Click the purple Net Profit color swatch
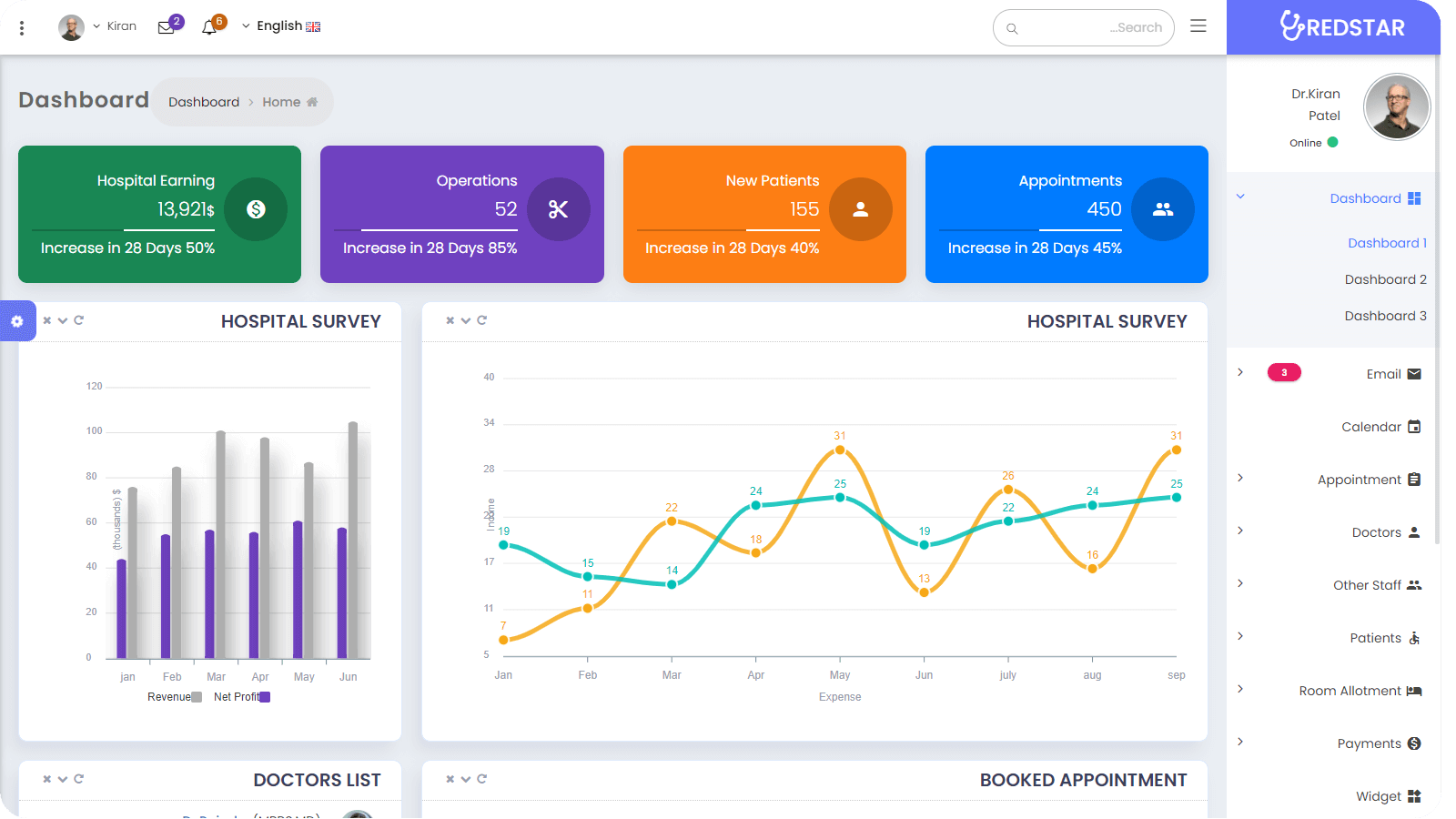This screenshot has height=819, width=1456. [x=265, y=697]
